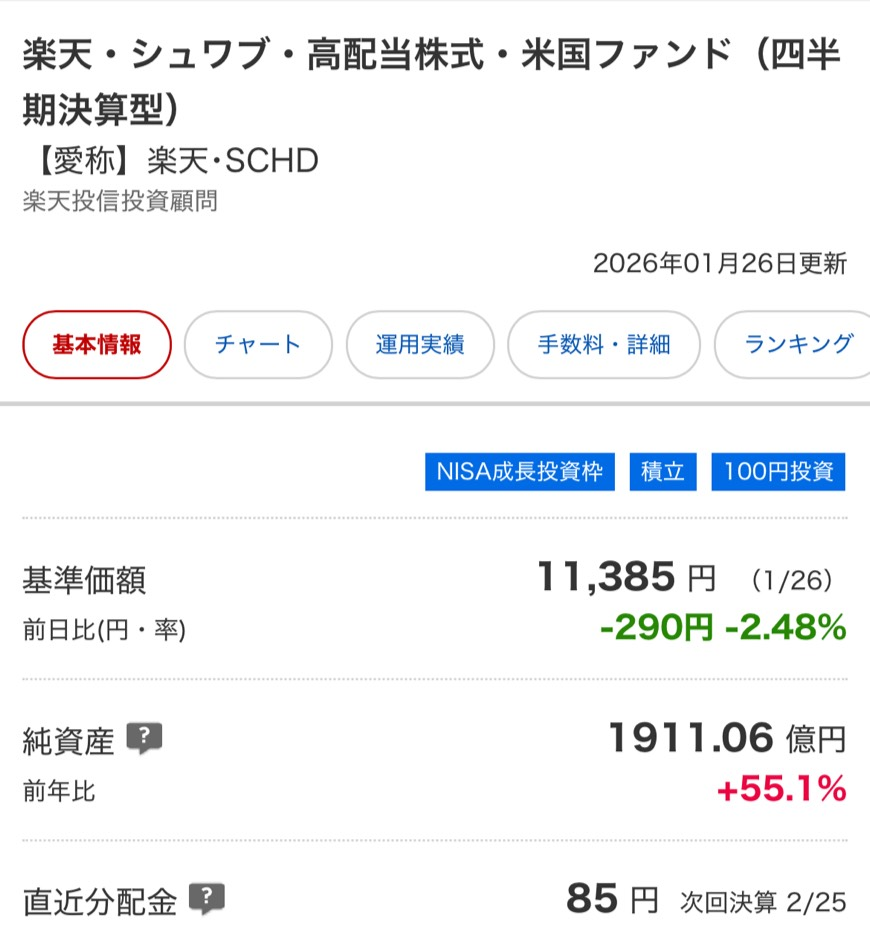Tap the 1911.06 億円 net assets value
The width and height of the screenshot is (870, 945).
[x=726, y=739]
